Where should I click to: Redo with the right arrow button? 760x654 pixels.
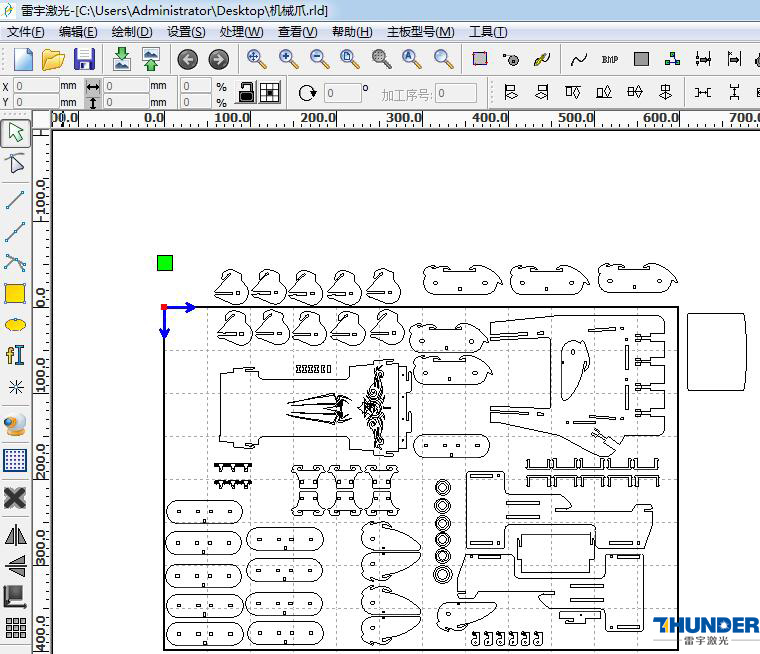[x=219, y=60]
